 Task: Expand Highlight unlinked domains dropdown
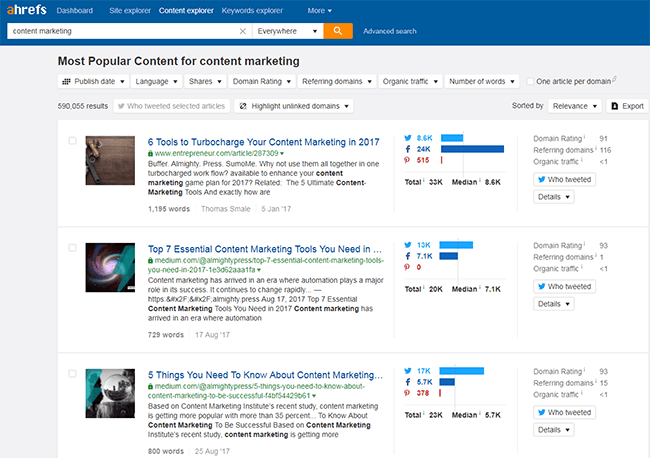(x=294, y=106)
